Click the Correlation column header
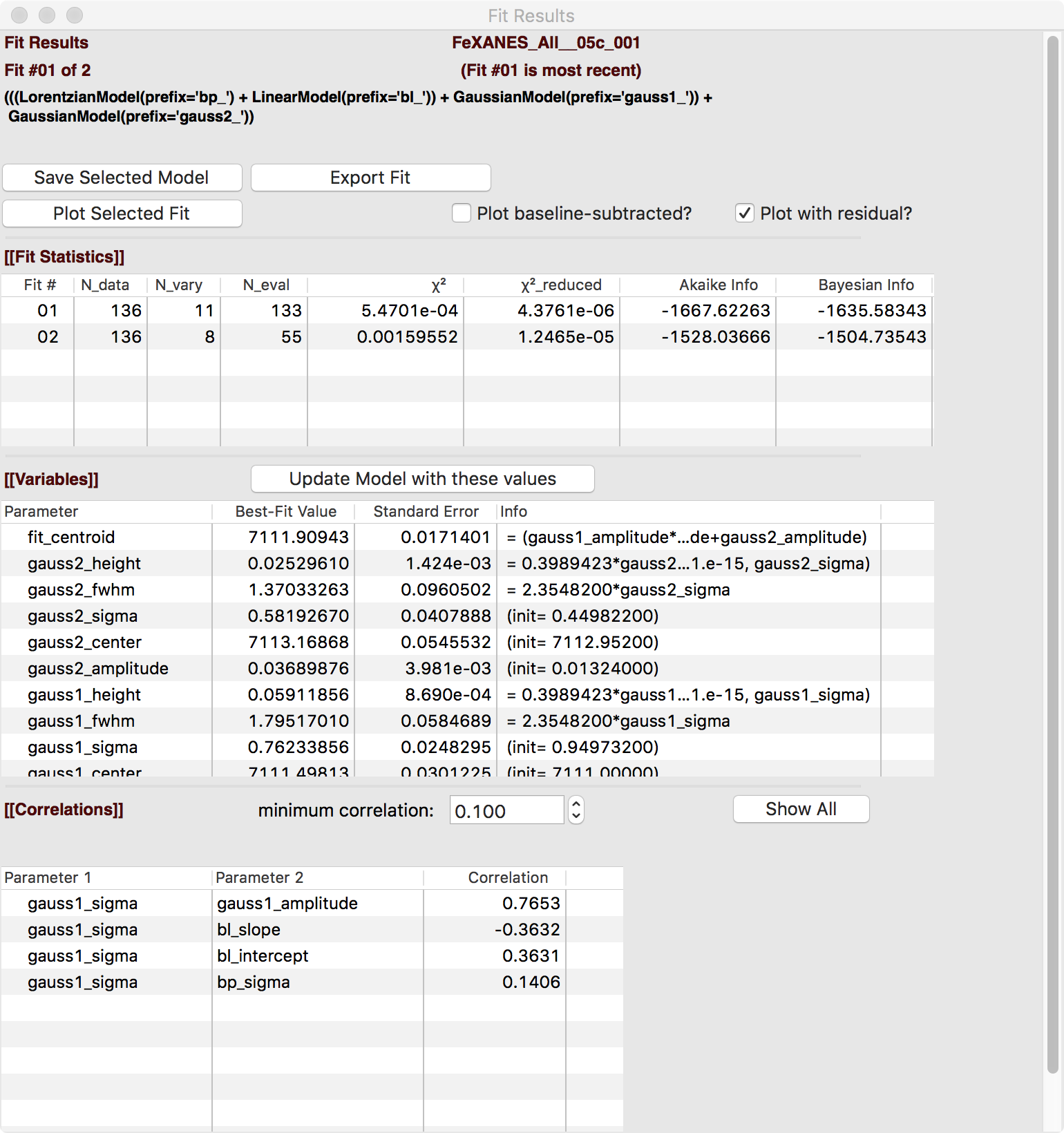This screenshot has height=1133, width=1064. [x=507, y=877]
